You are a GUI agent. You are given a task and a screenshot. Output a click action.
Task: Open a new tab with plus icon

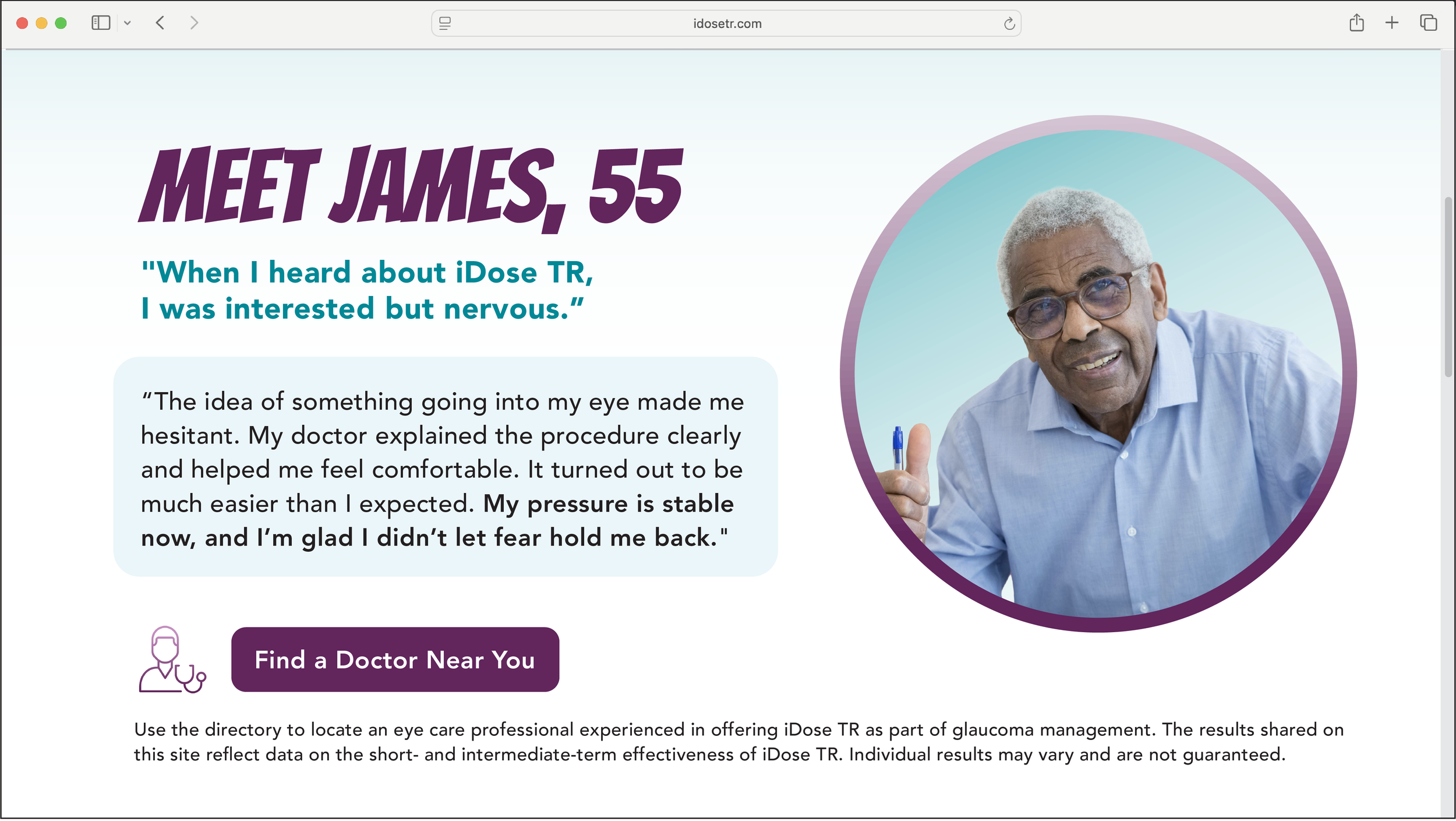point(1392,23)
